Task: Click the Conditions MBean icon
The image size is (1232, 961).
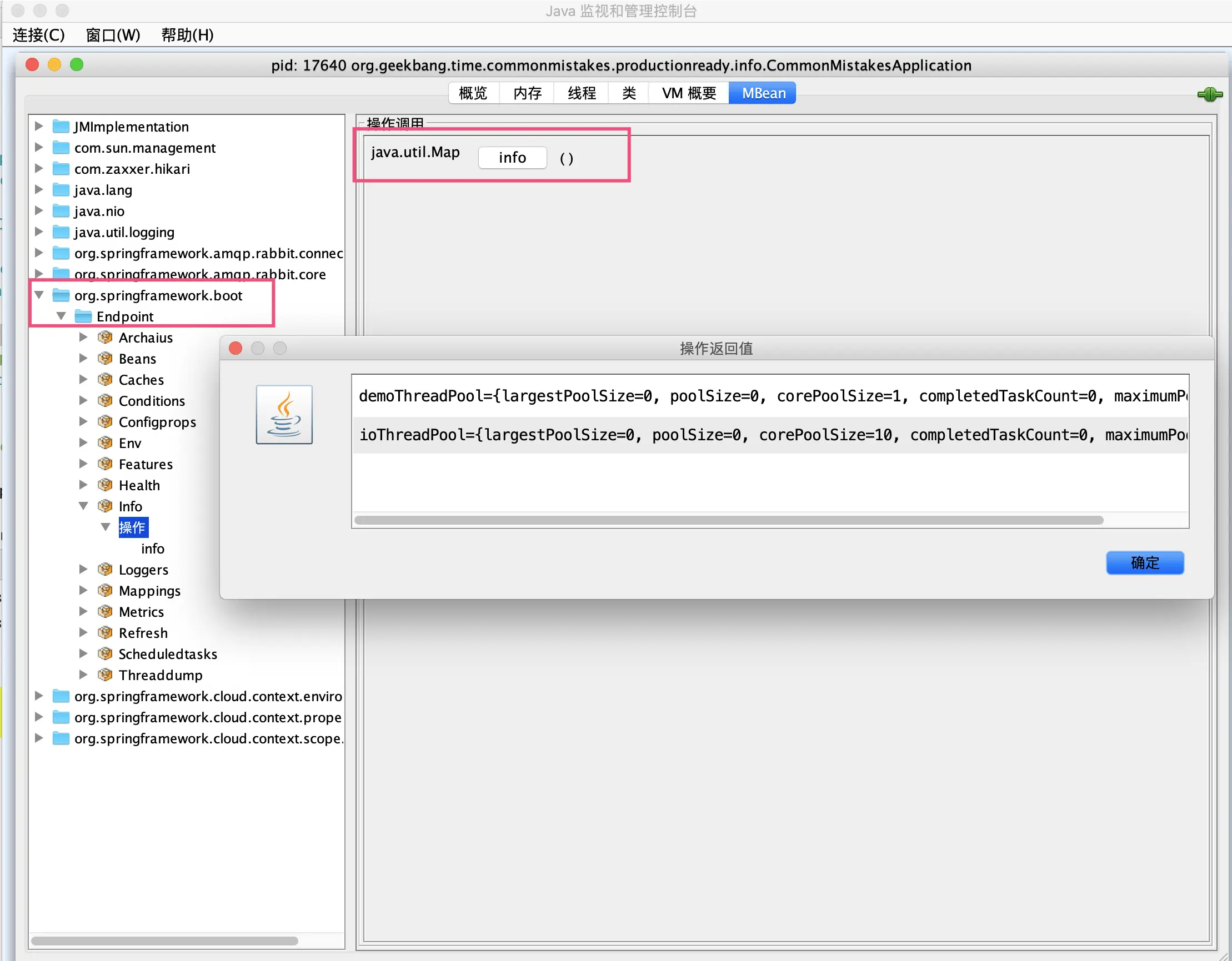Action: coord(105,401)
